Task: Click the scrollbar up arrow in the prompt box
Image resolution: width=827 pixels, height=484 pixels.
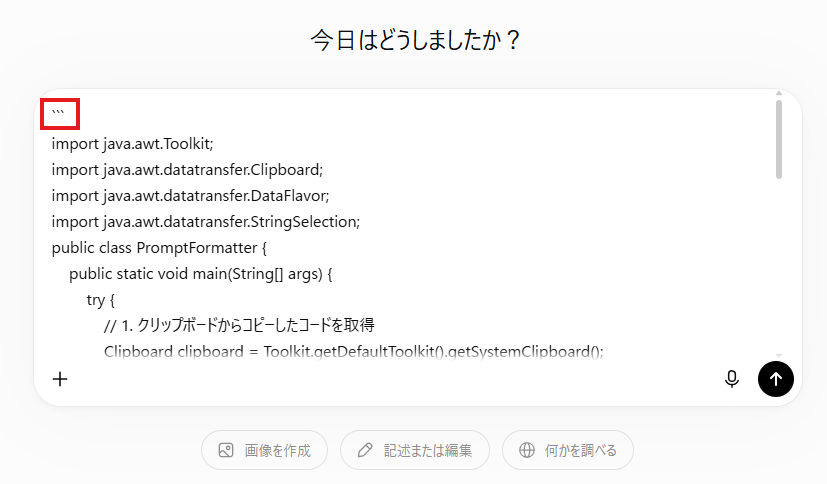Action: 778,93
